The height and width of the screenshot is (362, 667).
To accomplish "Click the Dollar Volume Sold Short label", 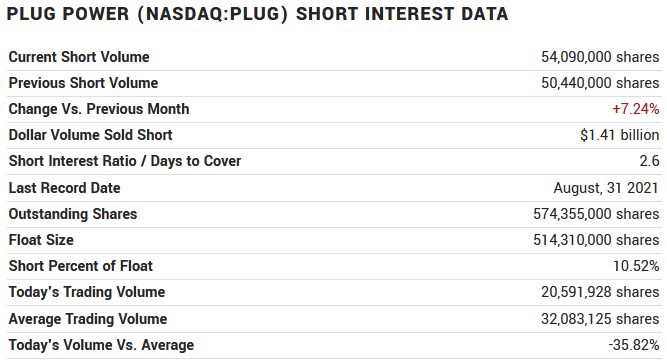I will 90,135.
